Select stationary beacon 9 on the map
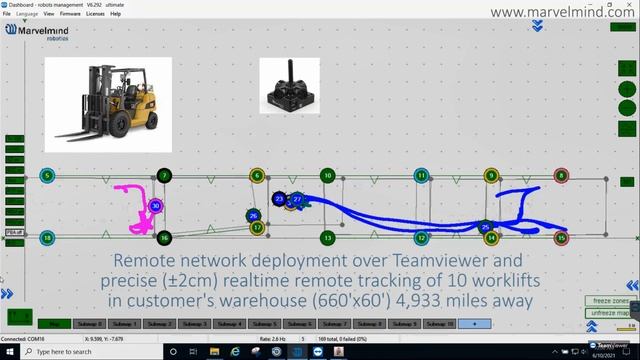This screenshot has height=360, width=640. pos(491,176)
